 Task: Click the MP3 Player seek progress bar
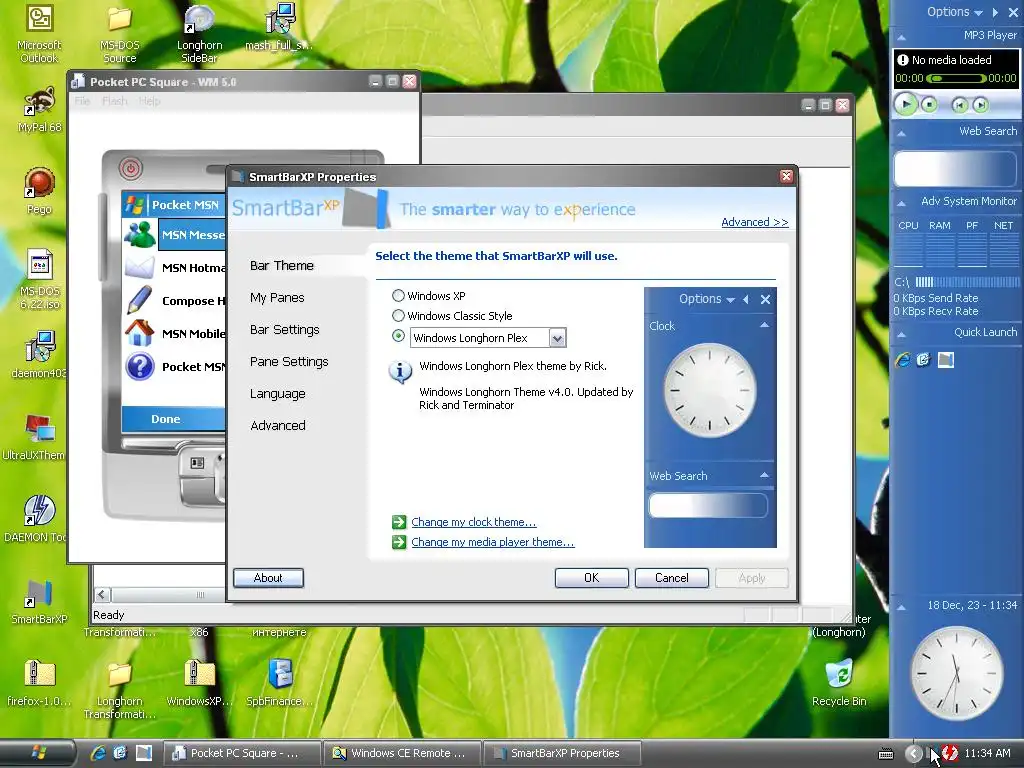click(957, 78)
